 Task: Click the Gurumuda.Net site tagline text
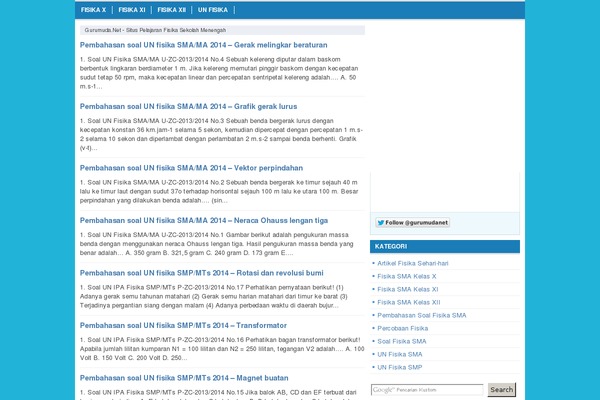pos(155,30)
